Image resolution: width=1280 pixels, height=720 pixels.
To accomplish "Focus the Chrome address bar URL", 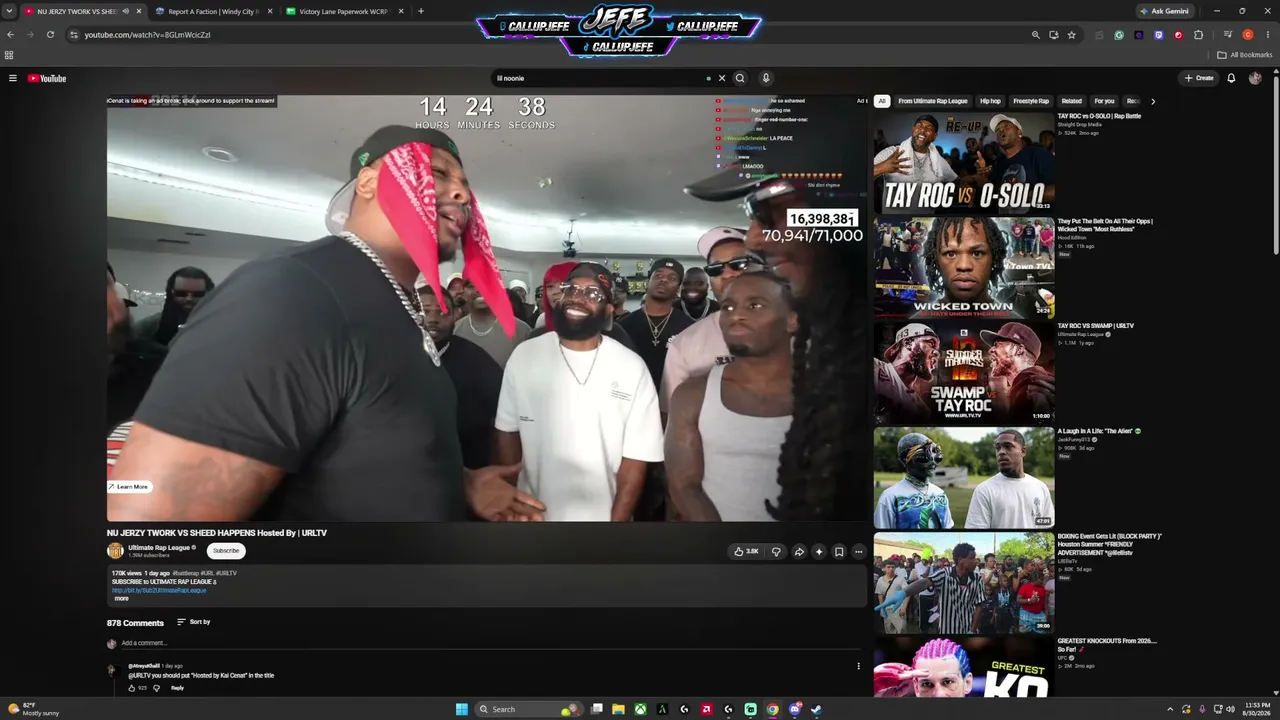I will click(x=147, y=35).
